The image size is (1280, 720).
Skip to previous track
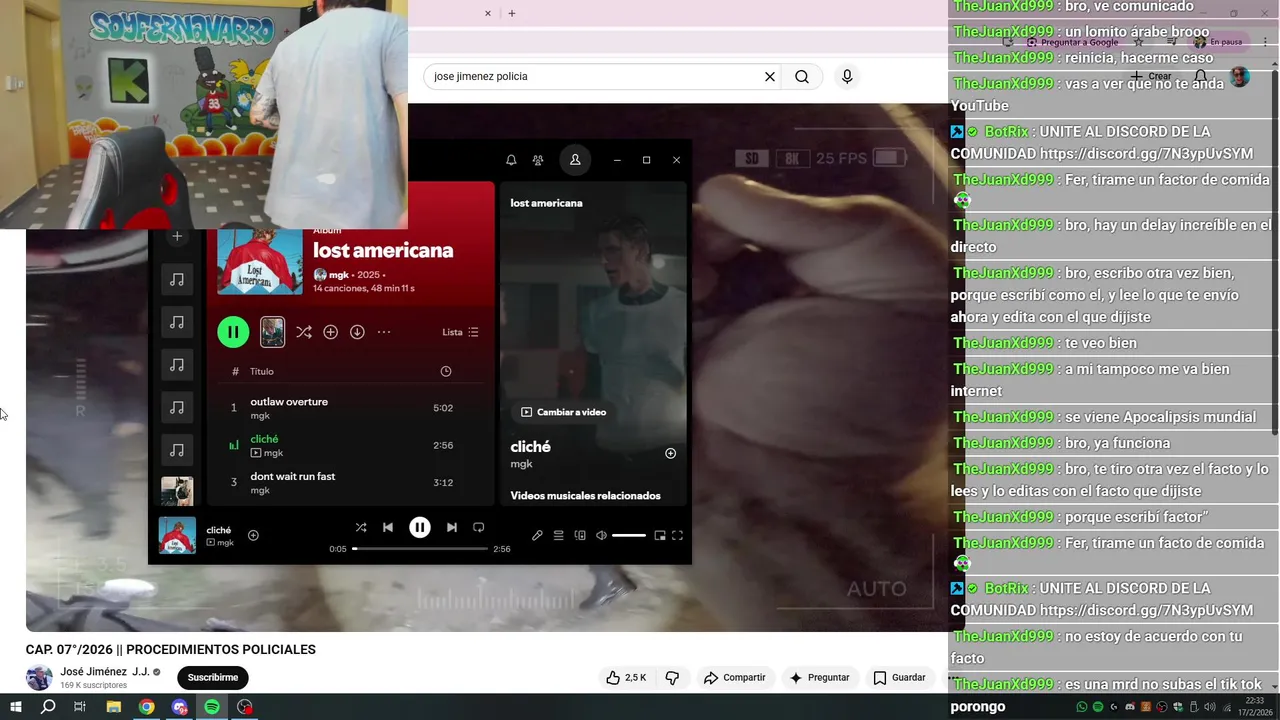[x=388, y=528]
